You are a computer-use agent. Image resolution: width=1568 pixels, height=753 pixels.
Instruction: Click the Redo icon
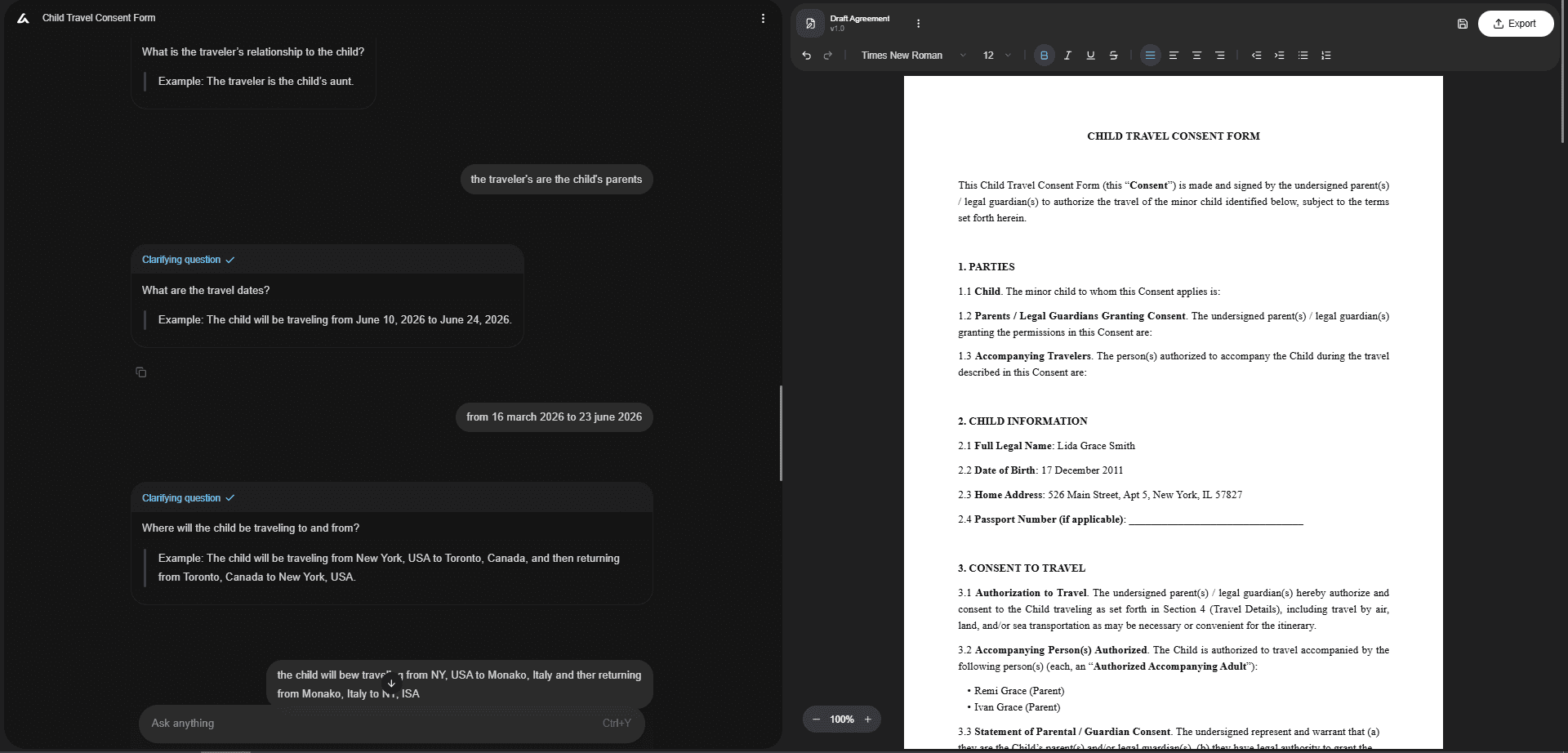828,55
